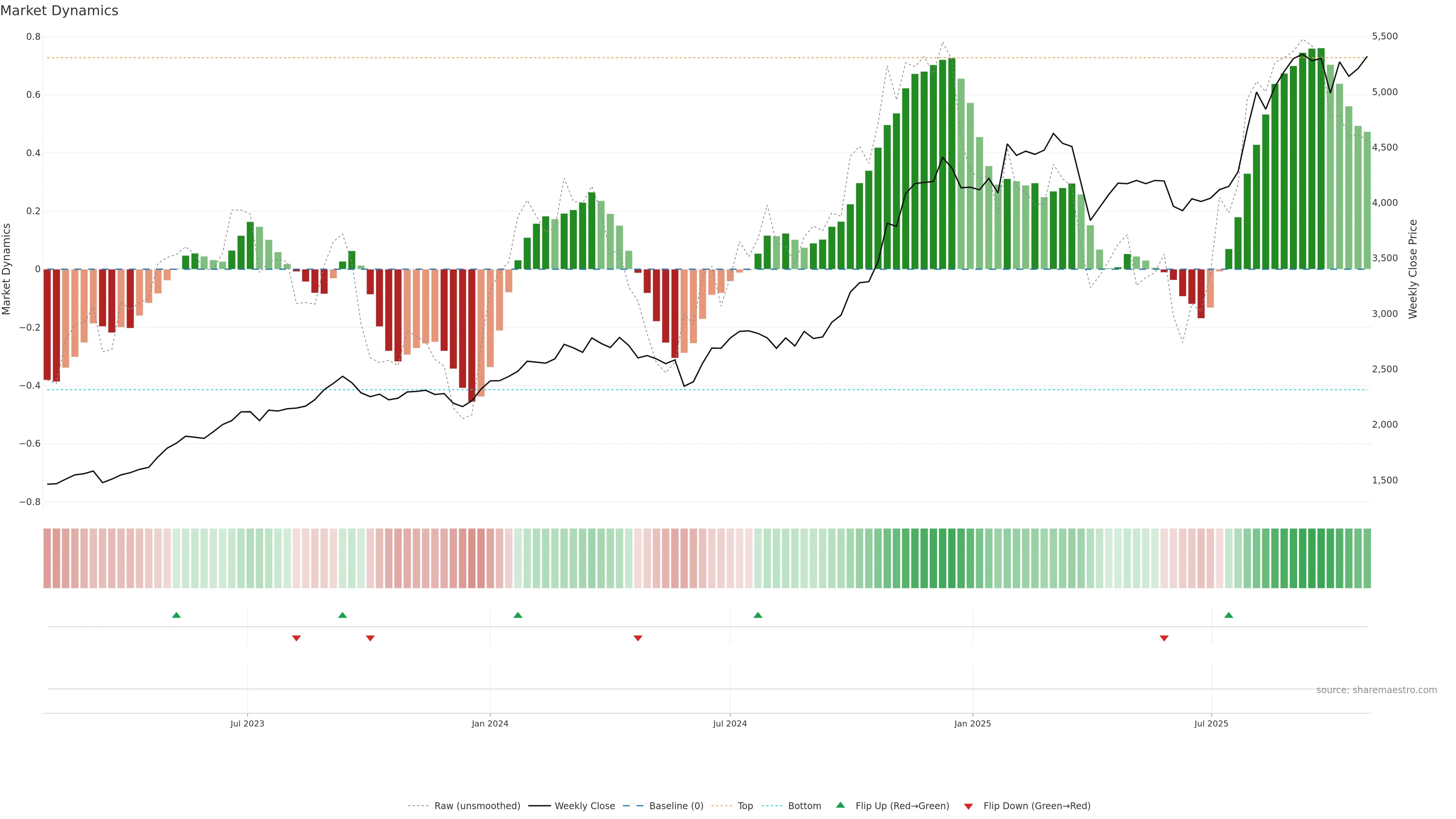Screen dimensions: 1456x819
Task: Click the rightmost green heatmap strip cell
Action: (1367, 559)
